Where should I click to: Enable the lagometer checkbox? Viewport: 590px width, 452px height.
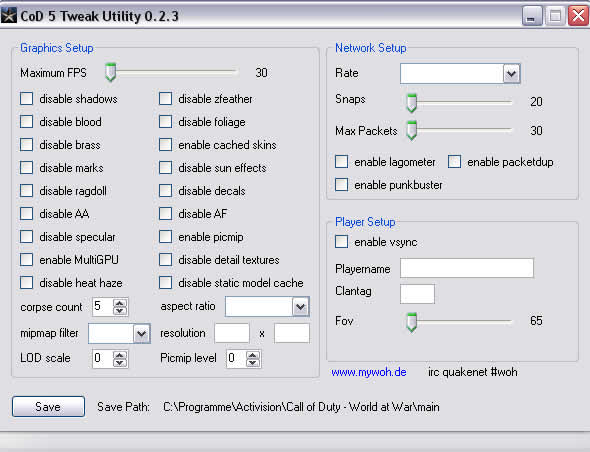coord(341,161)
